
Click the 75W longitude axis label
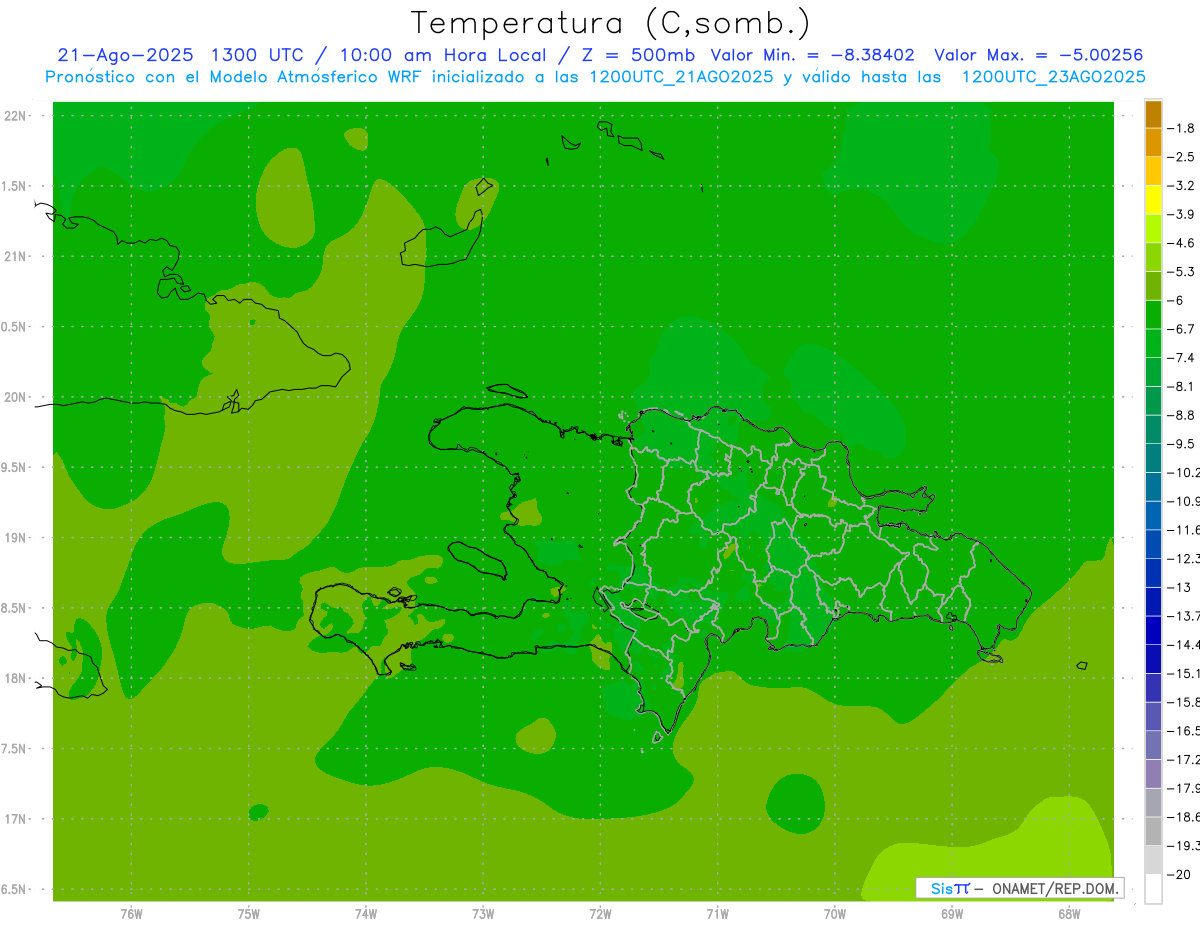[249, 913]
